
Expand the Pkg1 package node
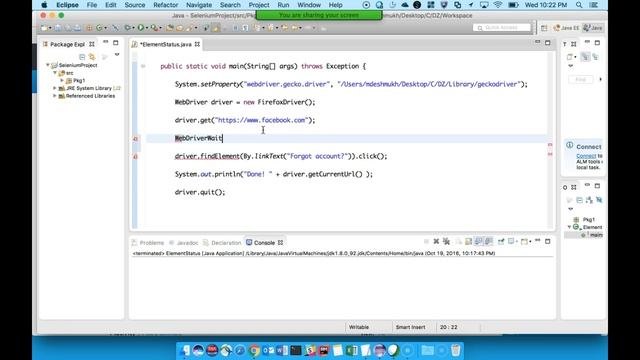pos(62,80)
